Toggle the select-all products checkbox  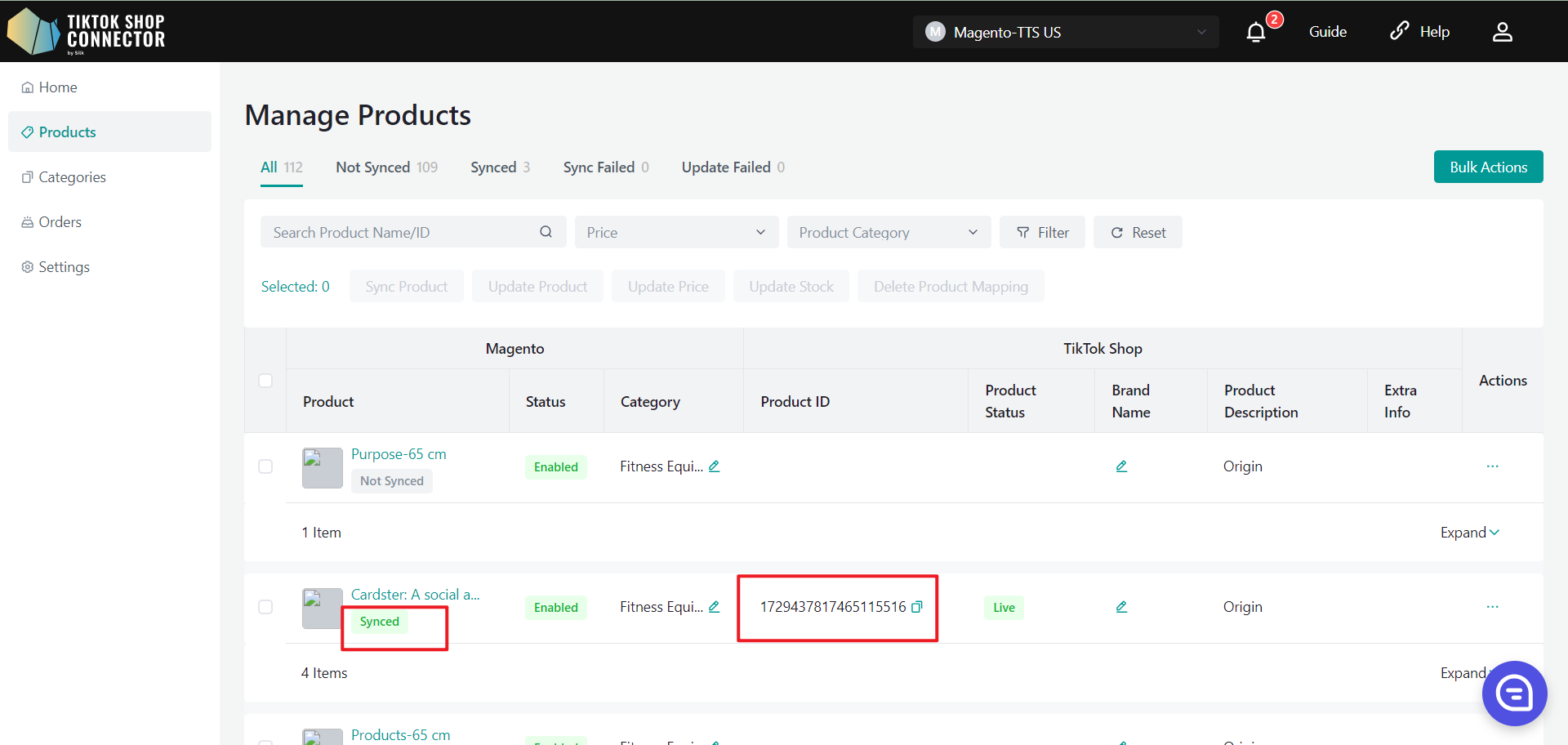pos(265,381)
